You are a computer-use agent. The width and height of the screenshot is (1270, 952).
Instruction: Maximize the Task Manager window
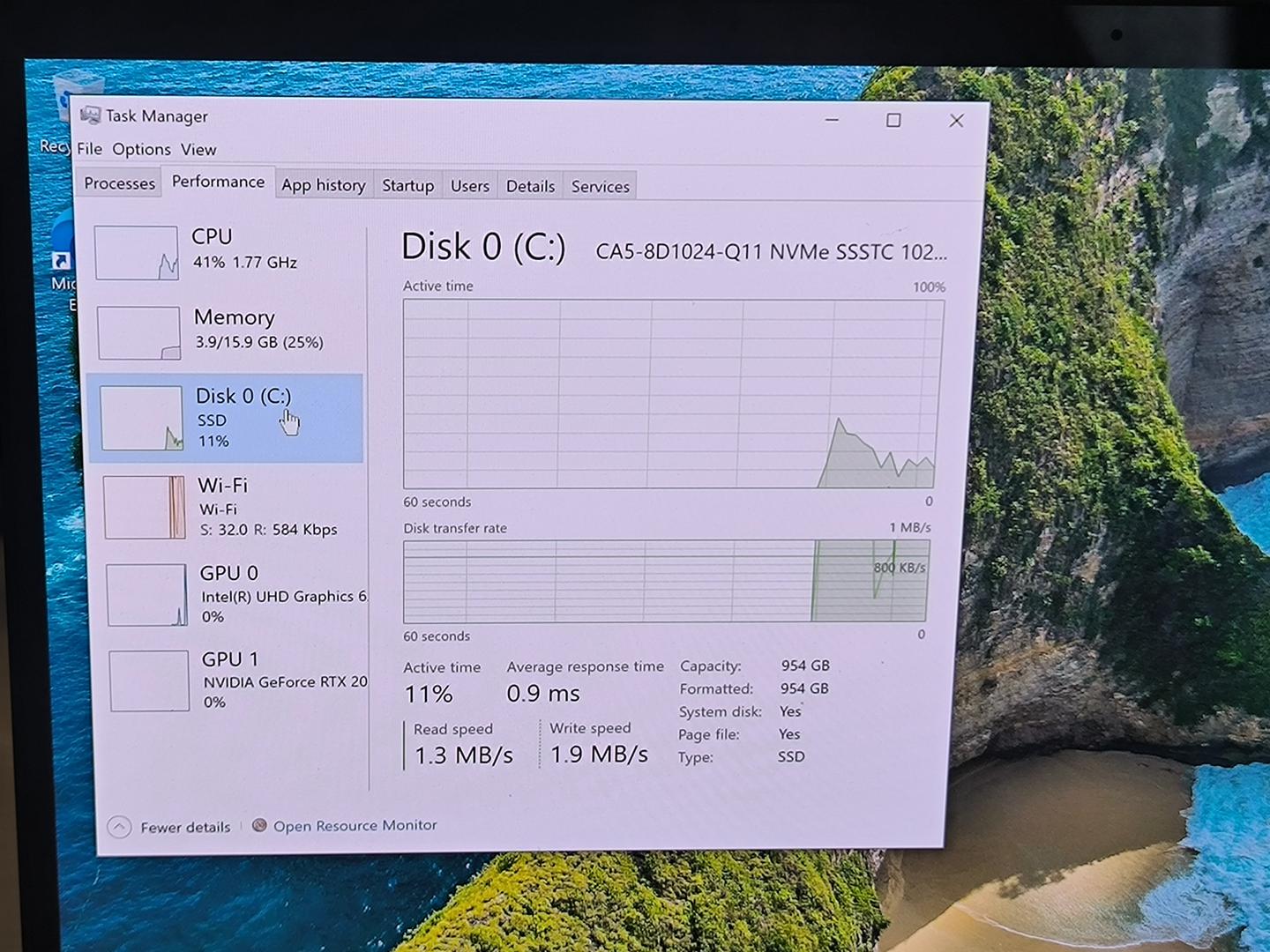[x=893, y=121]
